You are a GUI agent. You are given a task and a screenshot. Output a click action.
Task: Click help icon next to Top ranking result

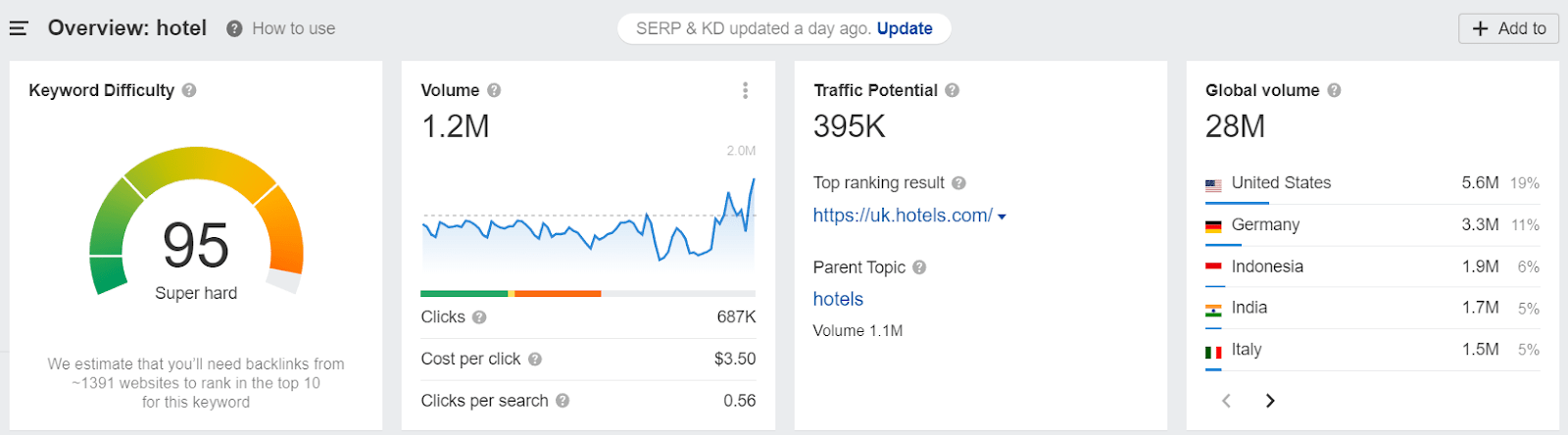pos(958,183)
